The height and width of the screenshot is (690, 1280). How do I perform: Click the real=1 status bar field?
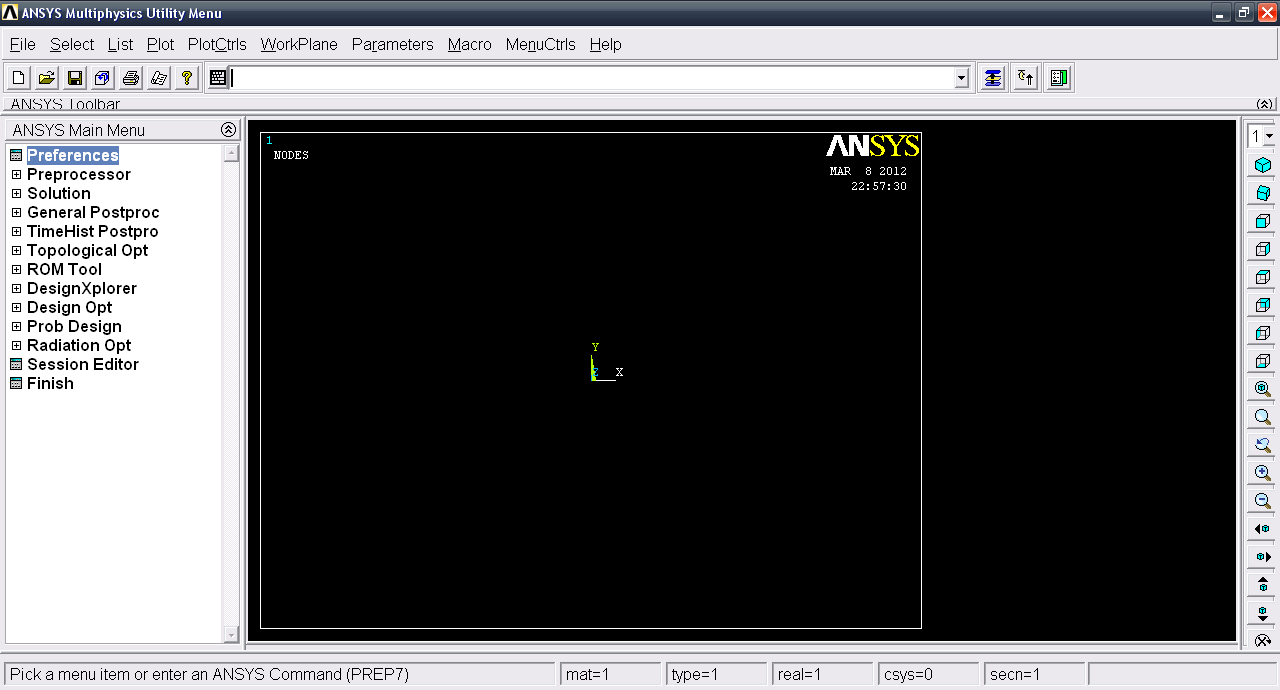[x=822, y=674]
